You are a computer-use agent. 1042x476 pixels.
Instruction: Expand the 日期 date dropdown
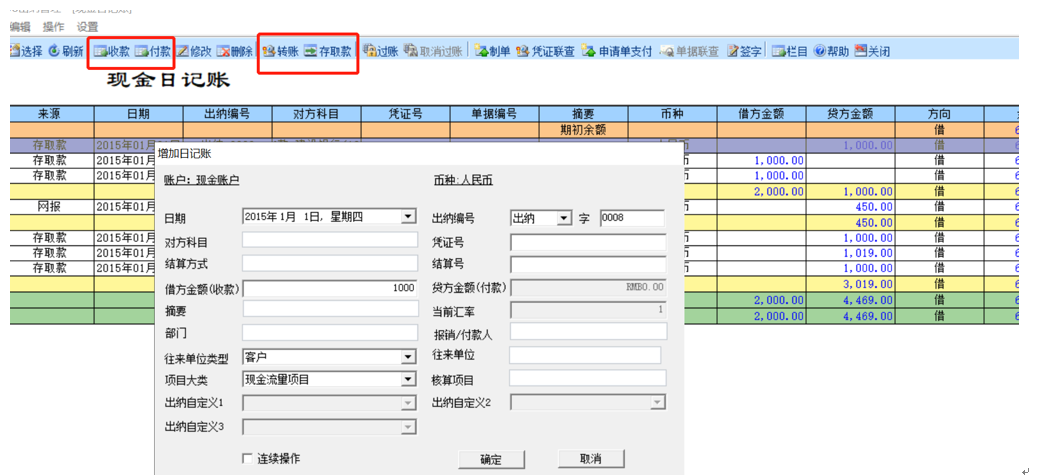coord(407,217)
